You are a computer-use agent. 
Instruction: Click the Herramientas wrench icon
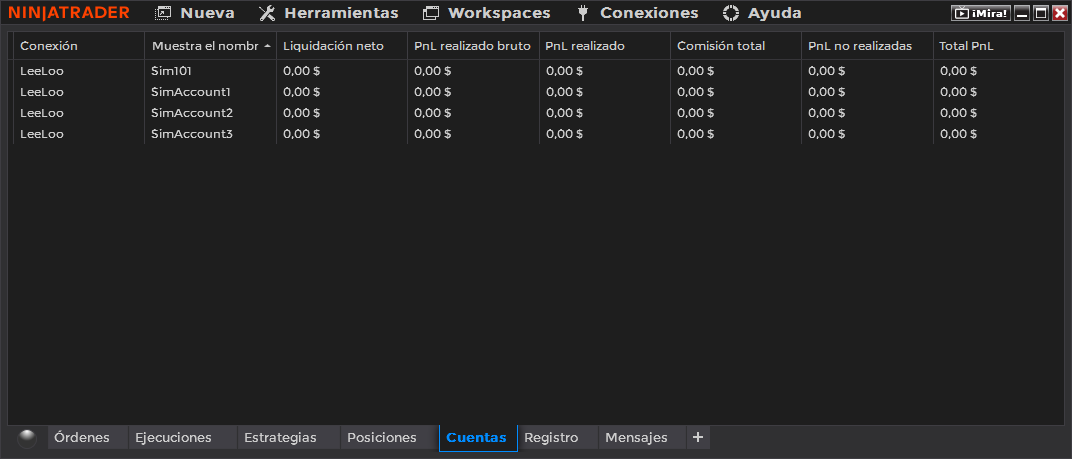267,13
